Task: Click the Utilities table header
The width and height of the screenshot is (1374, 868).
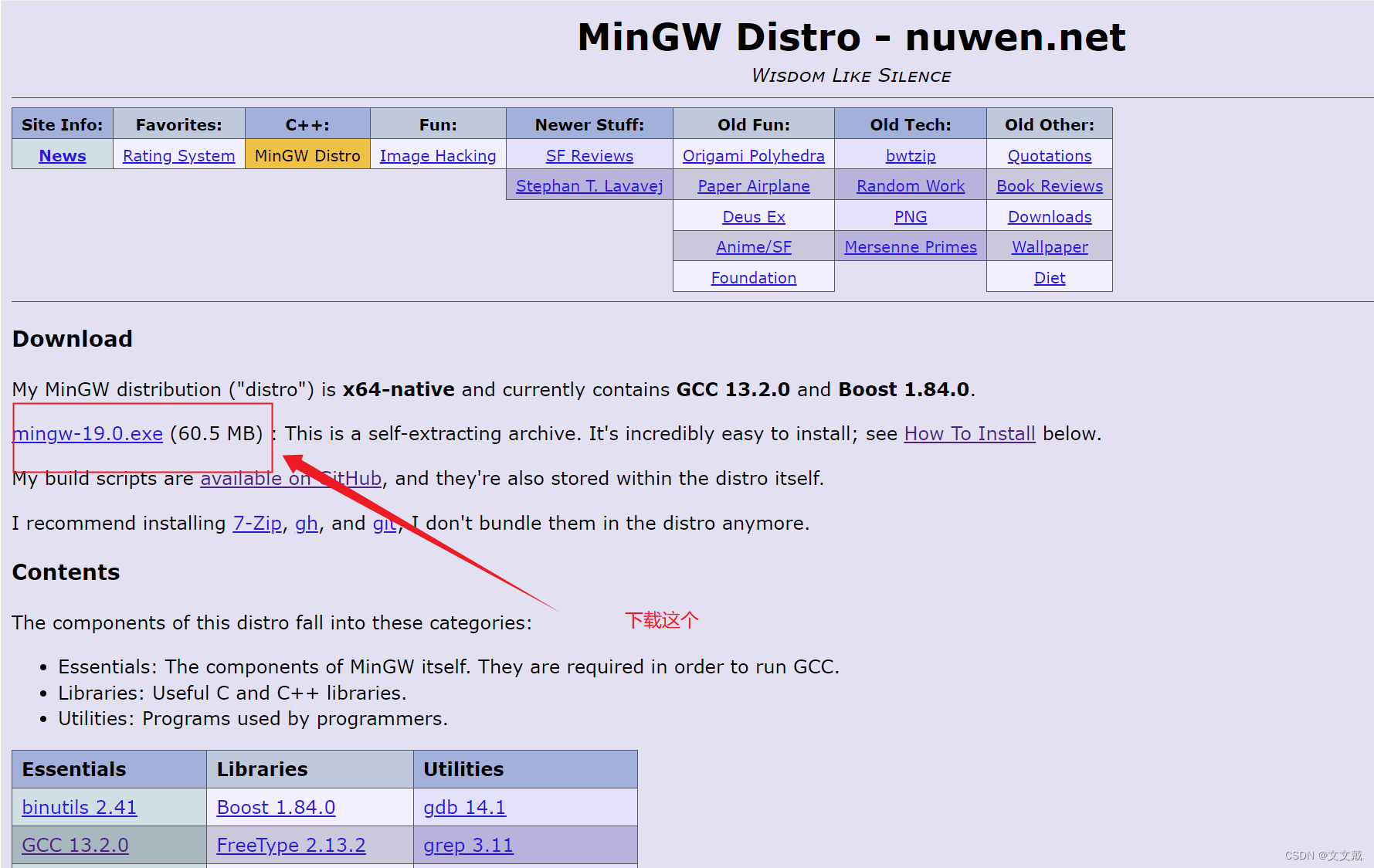Action: point(525,768)
